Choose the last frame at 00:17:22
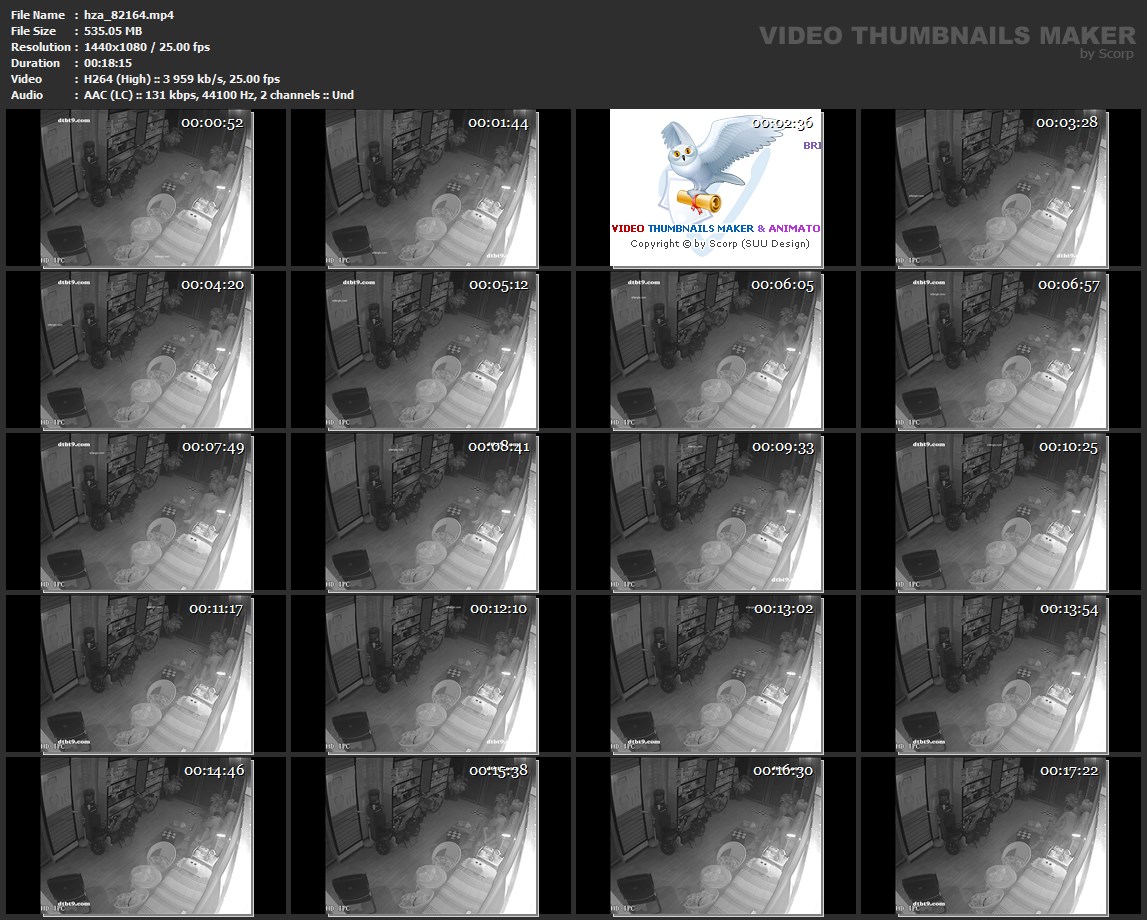Viewport: 1147px width, 920px height. click(x=1001, y=836)
